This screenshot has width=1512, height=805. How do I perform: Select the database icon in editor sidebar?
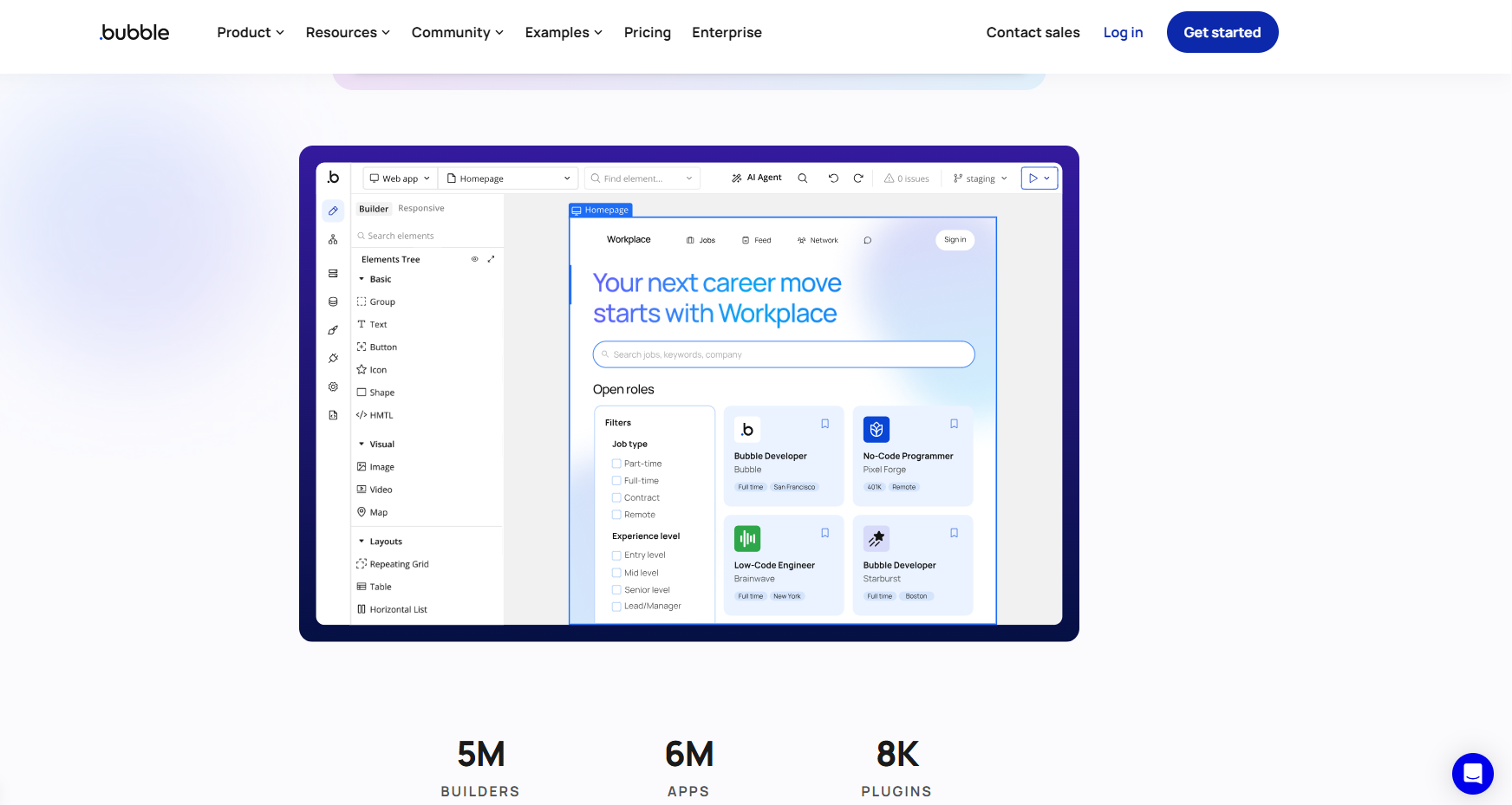pyautogui.click(x=333, y=302)
